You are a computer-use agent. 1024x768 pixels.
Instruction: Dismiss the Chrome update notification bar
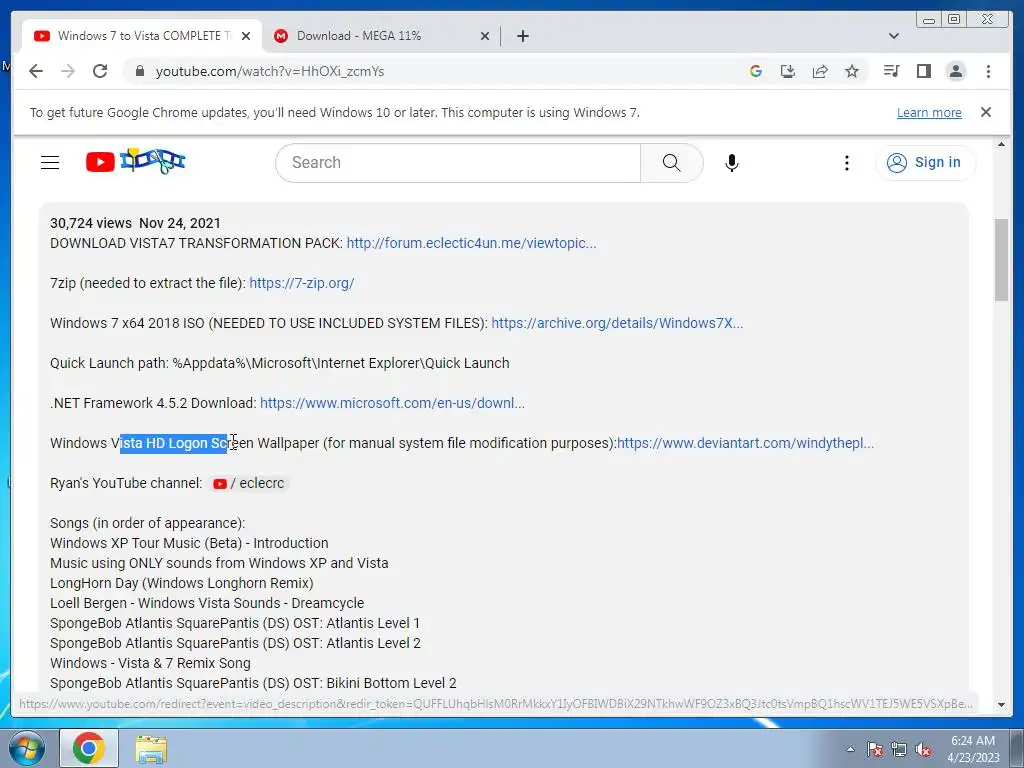click(x=985, y=112)
